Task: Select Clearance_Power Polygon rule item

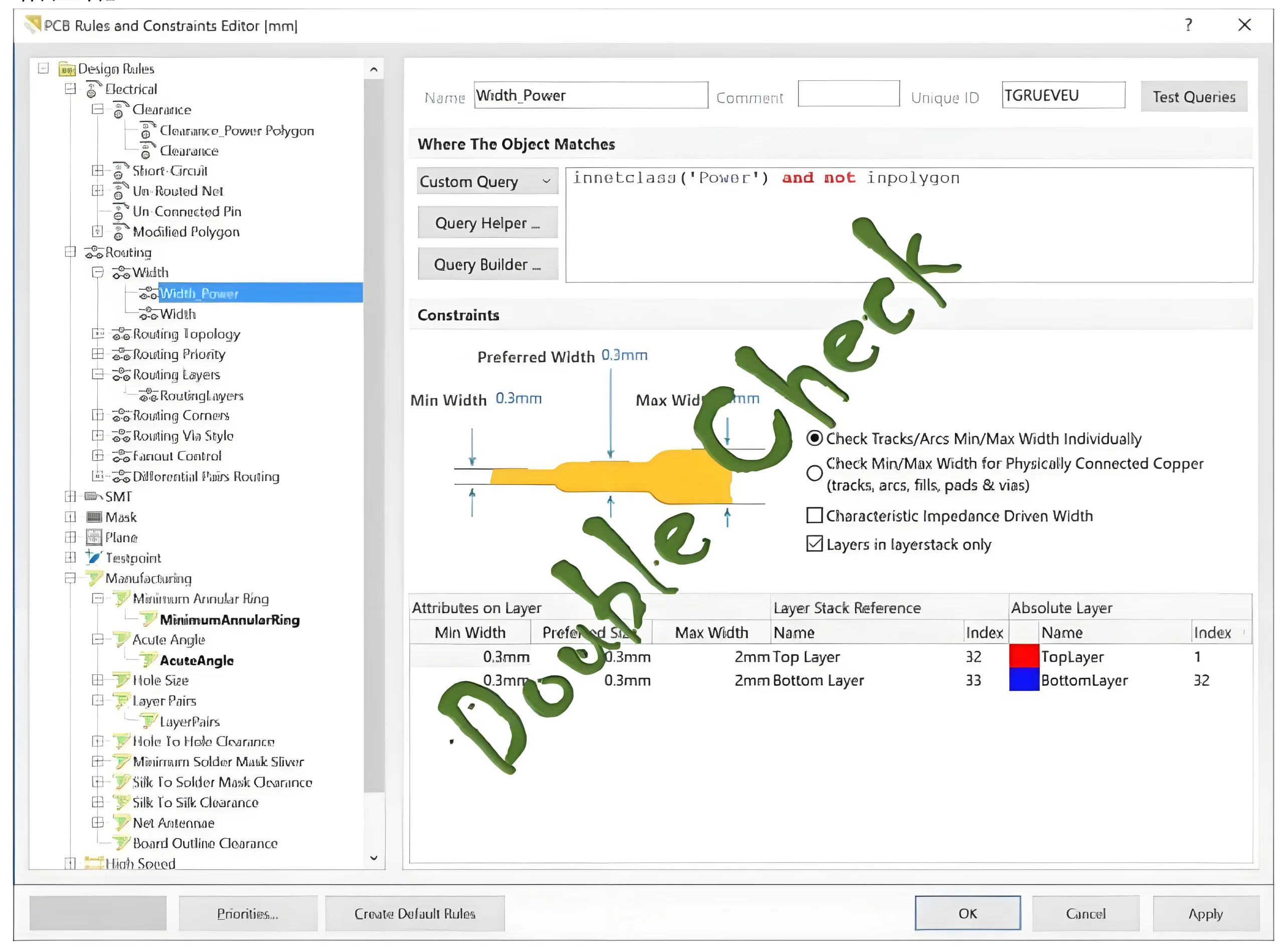Action: tap(236, 131)
